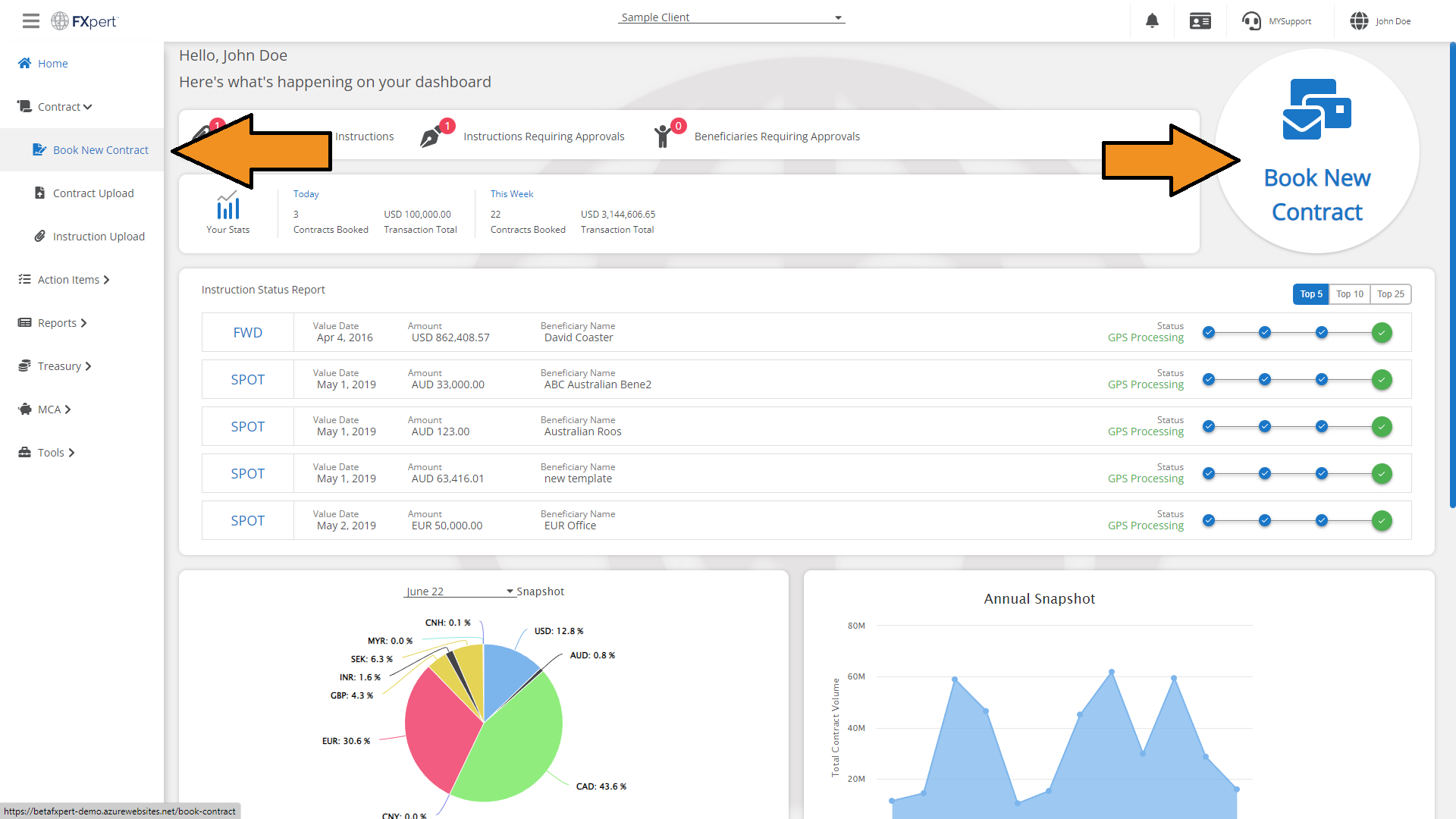Open the notifications bell
This screenshot has width=1456, height=819.
tap(1152, 21)
